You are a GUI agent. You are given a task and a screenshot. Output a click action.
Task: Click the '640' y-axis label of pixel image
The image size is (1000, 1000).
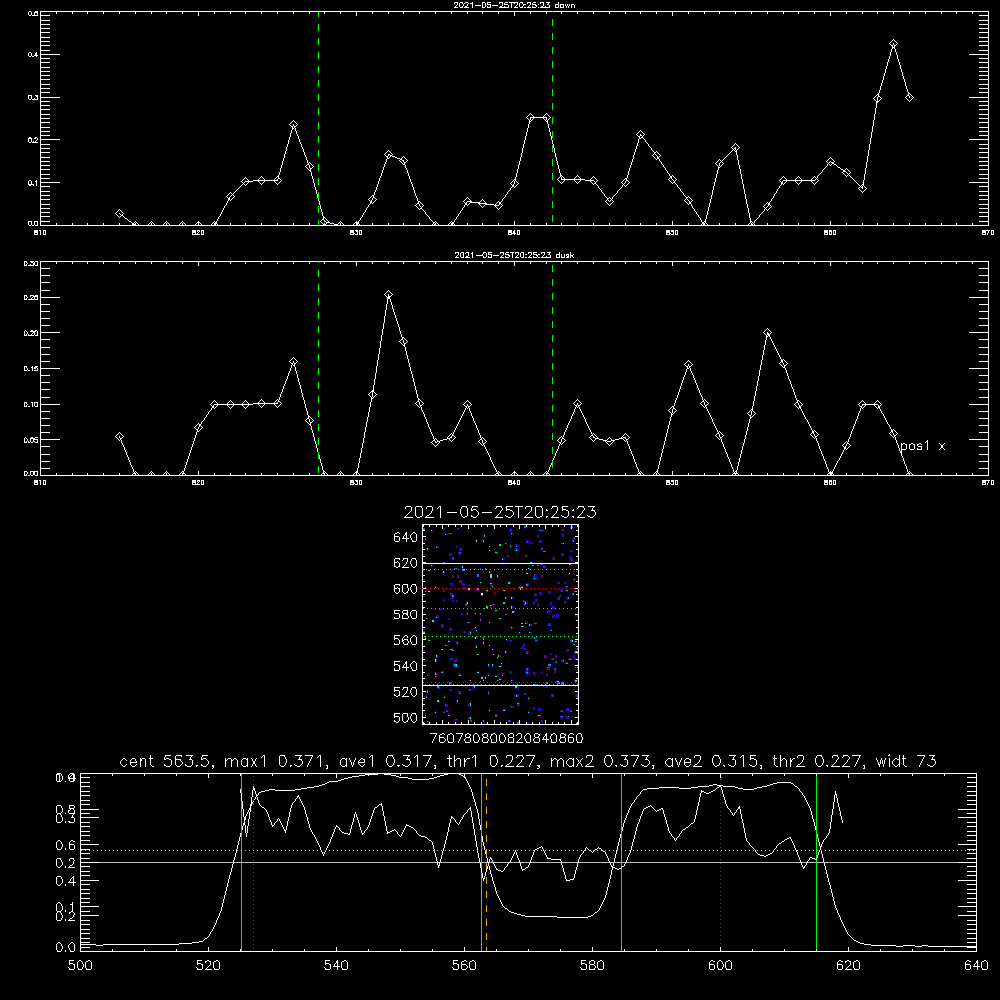tap(406, 538)
